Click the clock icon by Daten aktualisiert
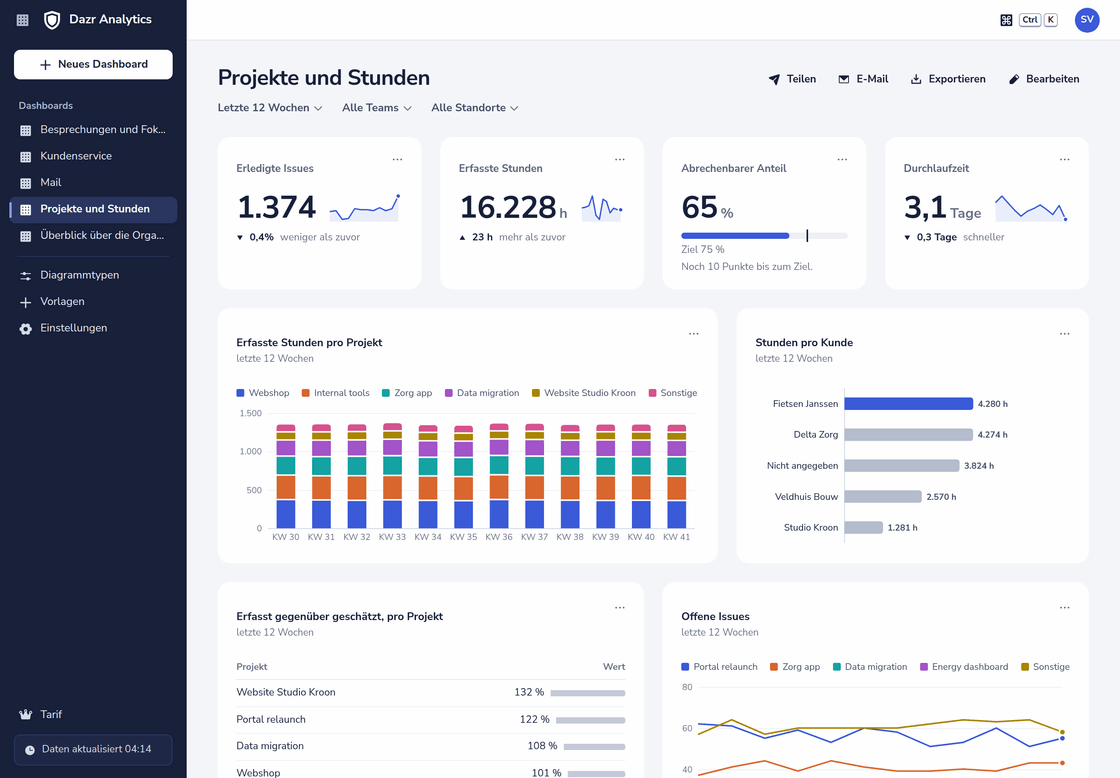Screen dimensions: 1120x778 tap(30, 750)
